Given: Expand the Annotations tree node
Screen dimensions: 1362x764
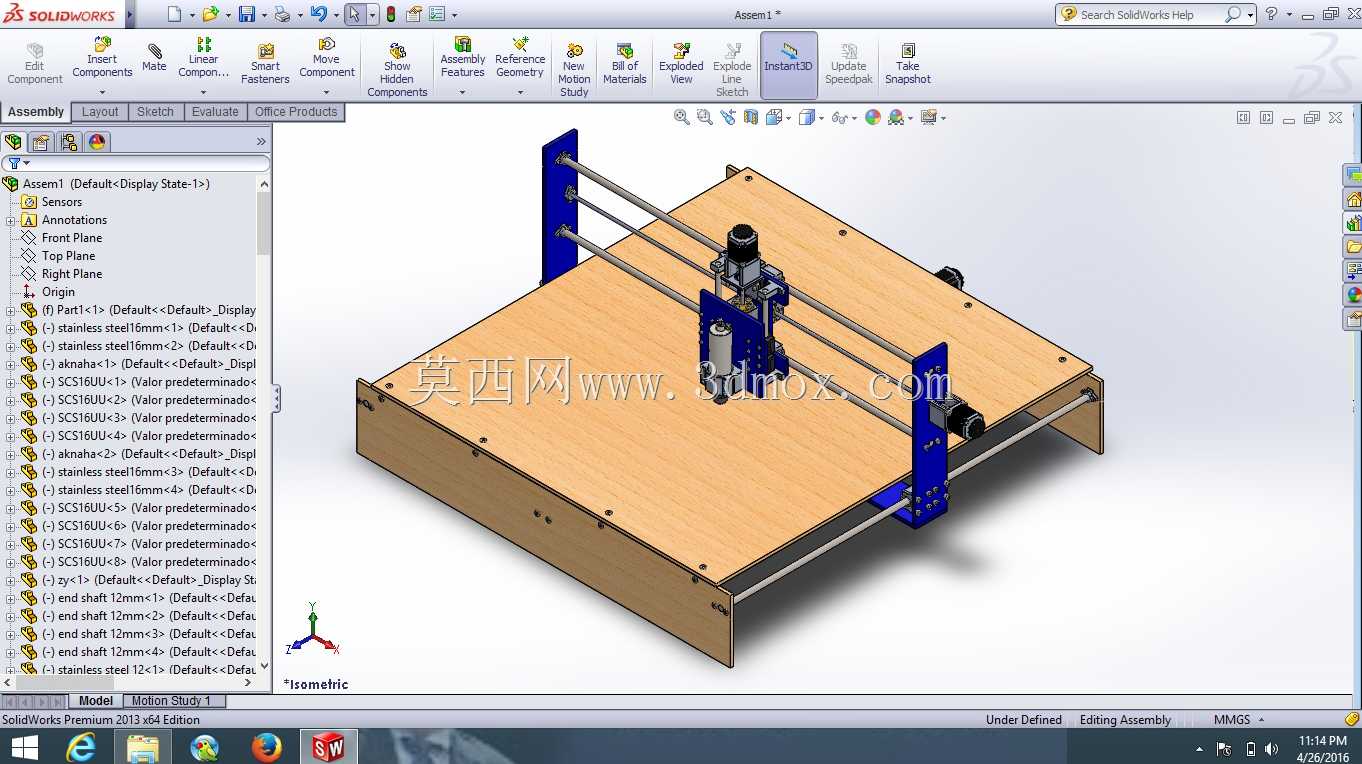Looking at the screenshot, I should click(x=10, y=220).
